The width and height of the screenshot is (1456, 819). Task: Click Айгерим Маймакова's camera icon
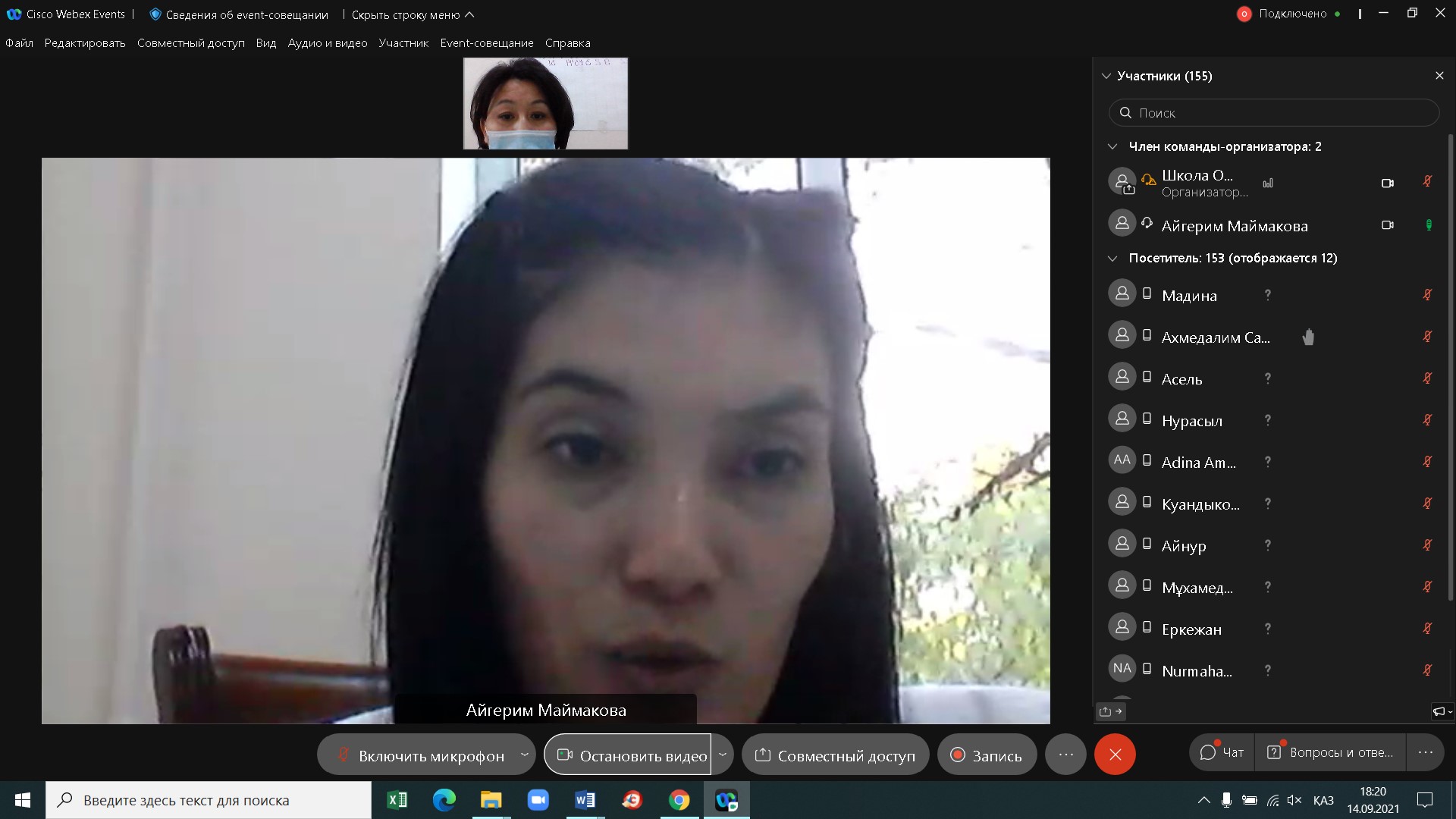(1387, 225)
